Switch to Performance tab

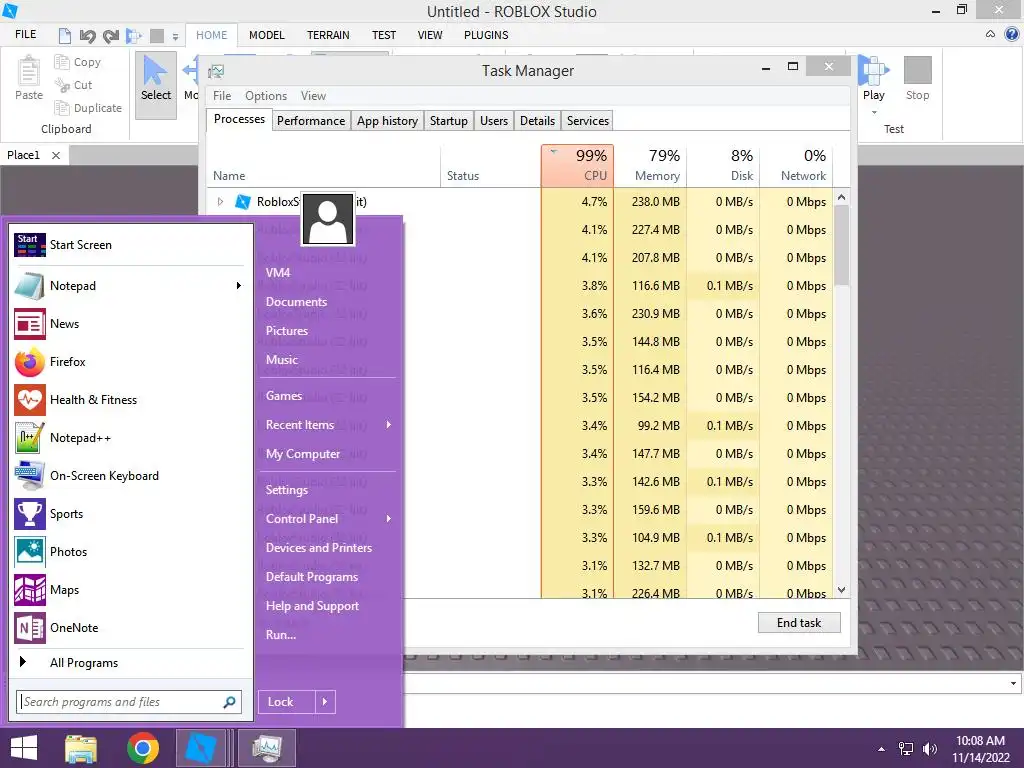click(x=311, y=121)
